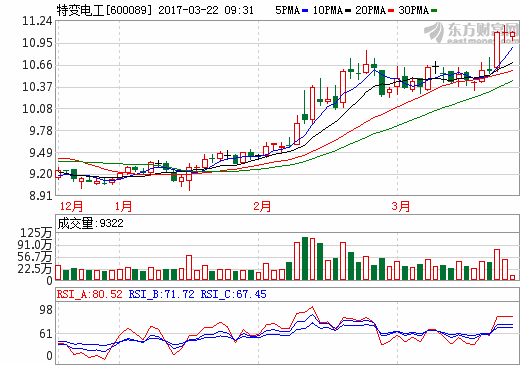Click the RSI_C:67.45 indicator label
The height and width of the screenshot is (365, 520).
point(233,294)
